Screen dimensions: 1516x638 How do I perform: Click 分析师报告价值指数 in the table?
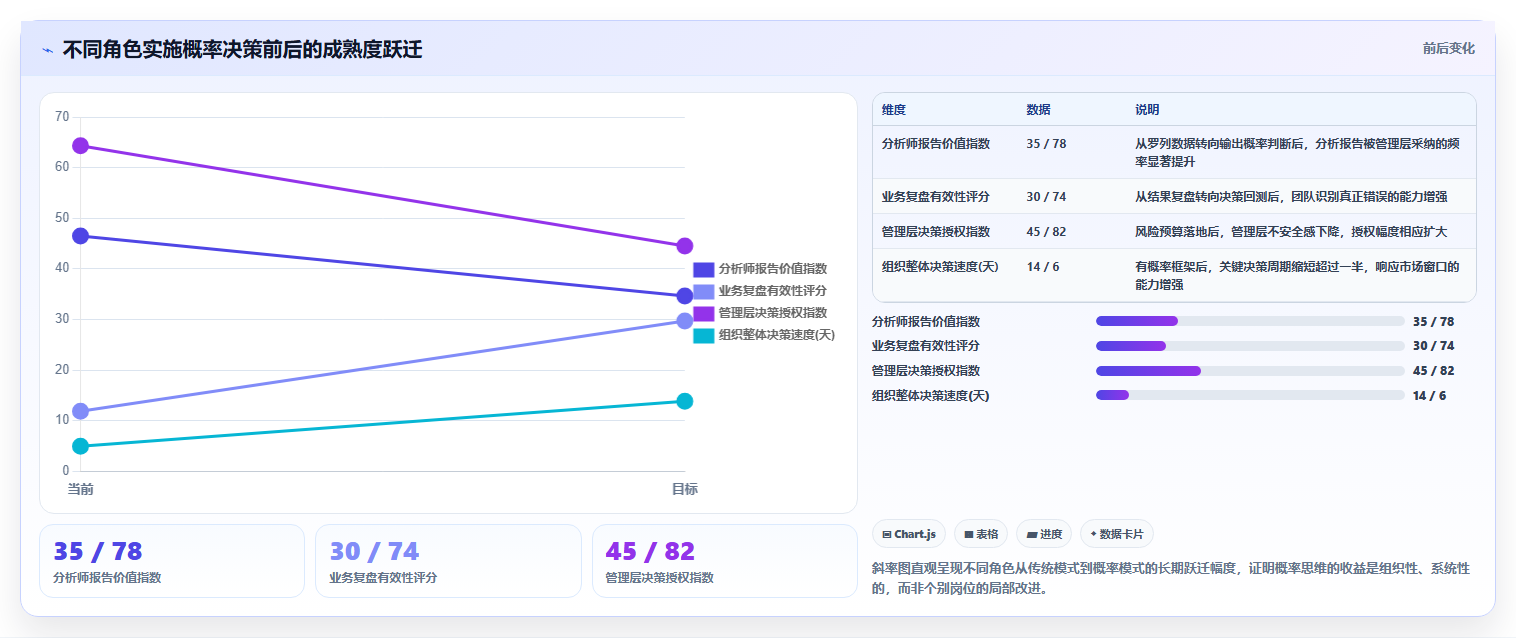click(936, 143)
